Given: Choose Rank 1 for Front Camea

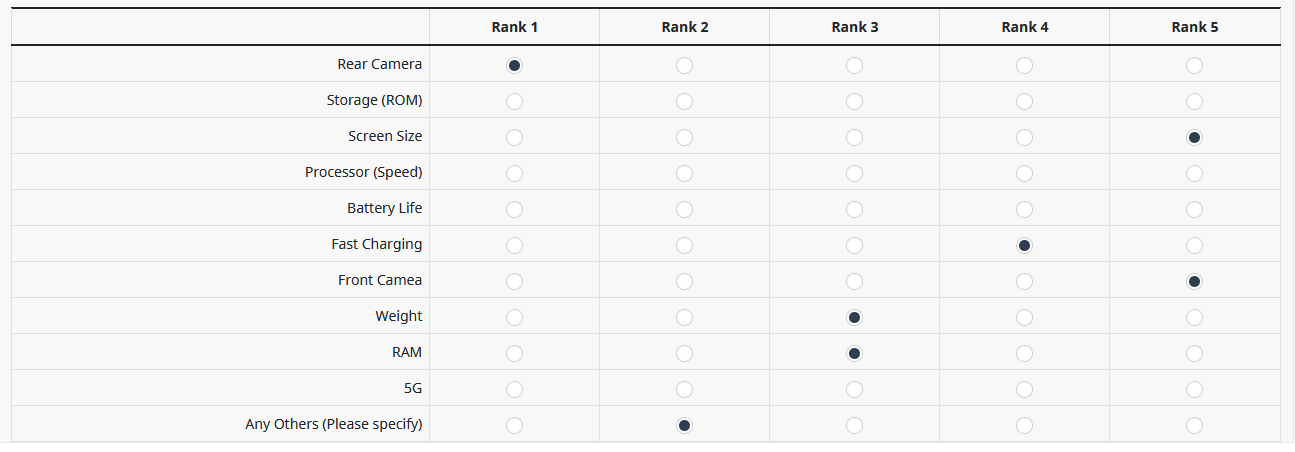Looking at the screenshot, I should [x=514, y=282].
